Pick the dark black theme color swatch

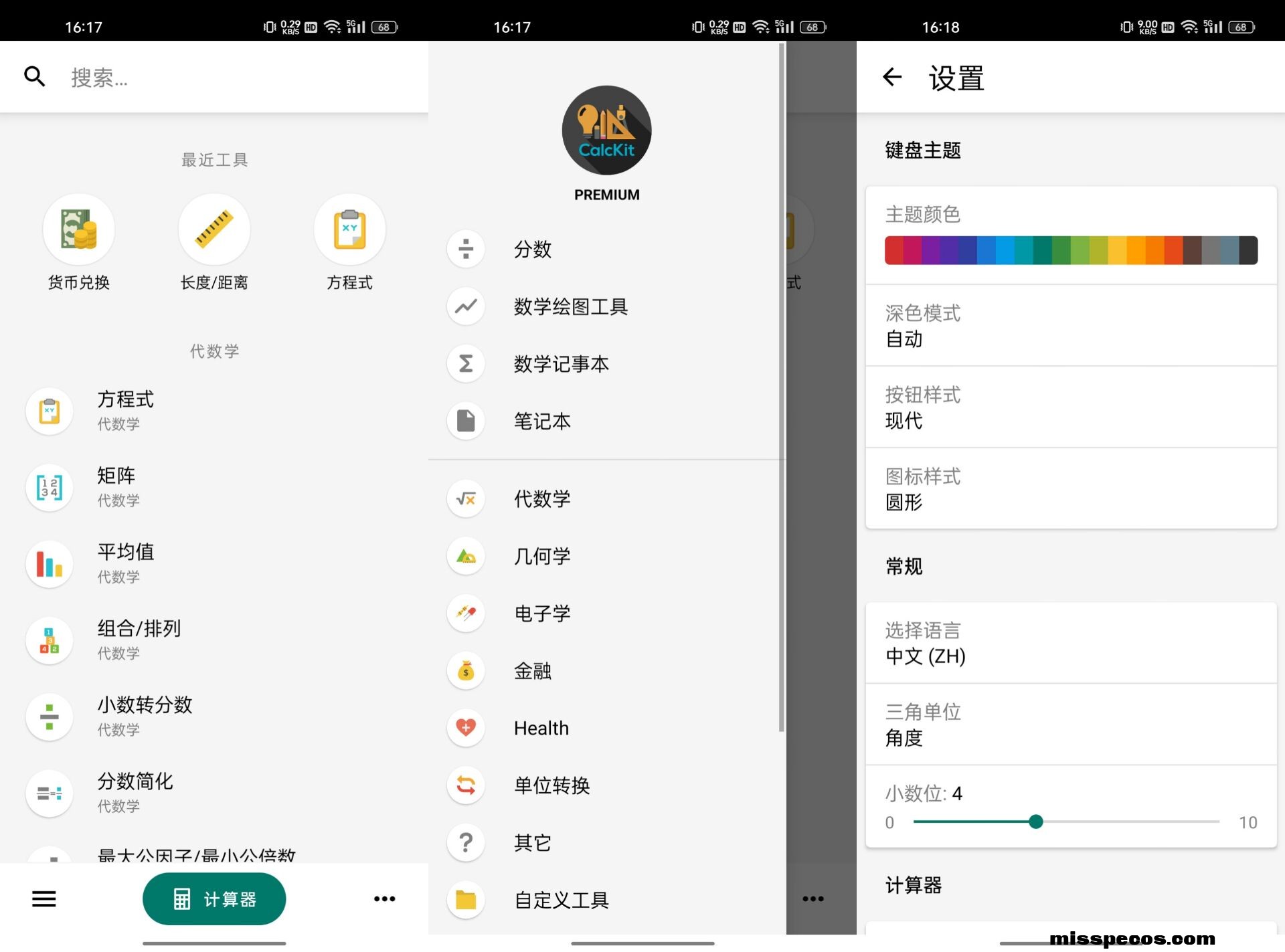(1248, 250)
